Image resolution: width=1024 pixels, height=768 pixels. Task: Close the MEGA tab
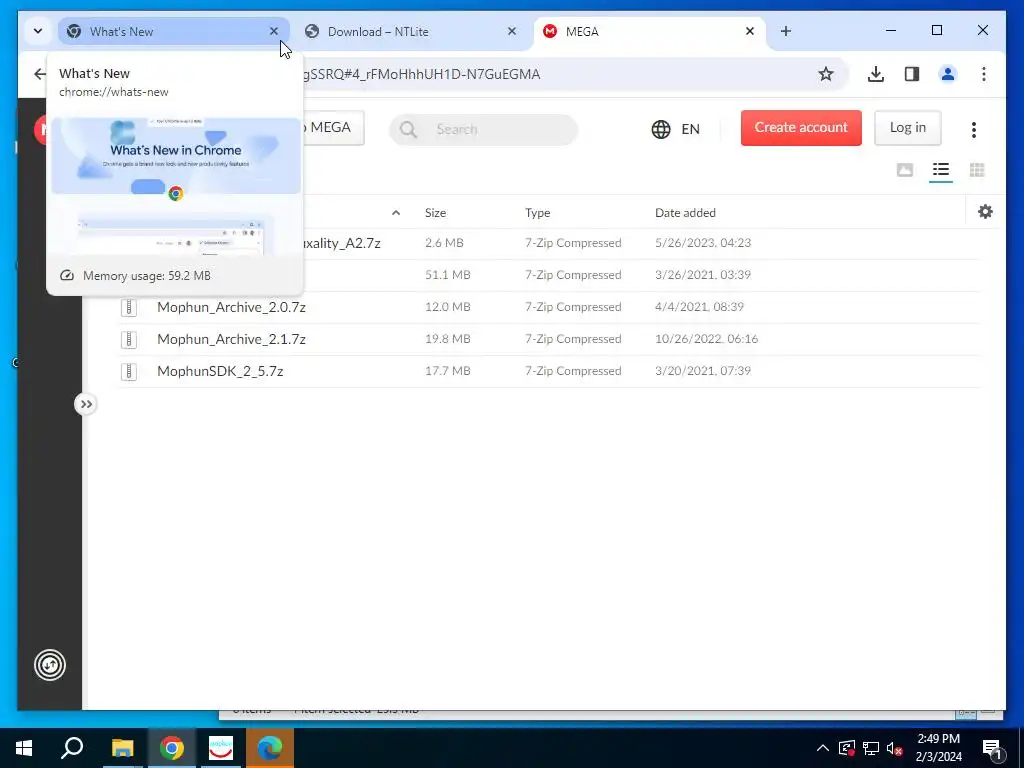click(750, 31)
